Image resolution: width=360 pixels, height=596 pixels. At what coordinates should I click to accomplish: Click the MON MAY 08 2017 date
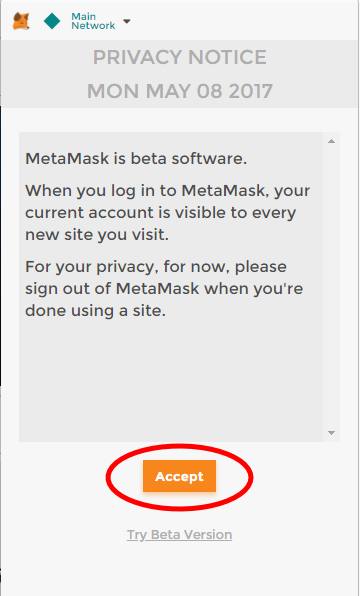[180, 91]
